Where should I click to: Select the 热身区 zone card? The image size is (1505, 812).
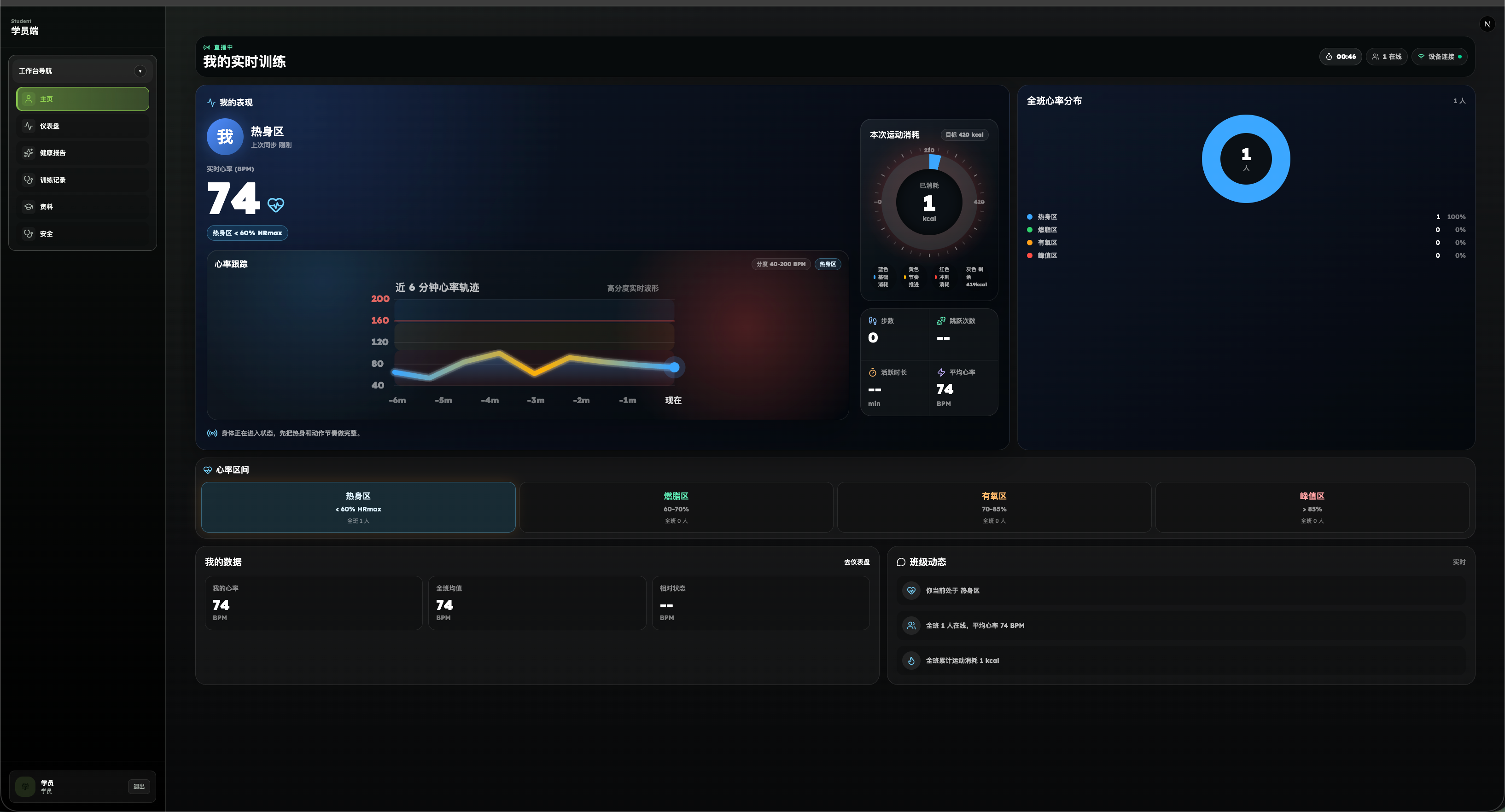pos(358,507)
